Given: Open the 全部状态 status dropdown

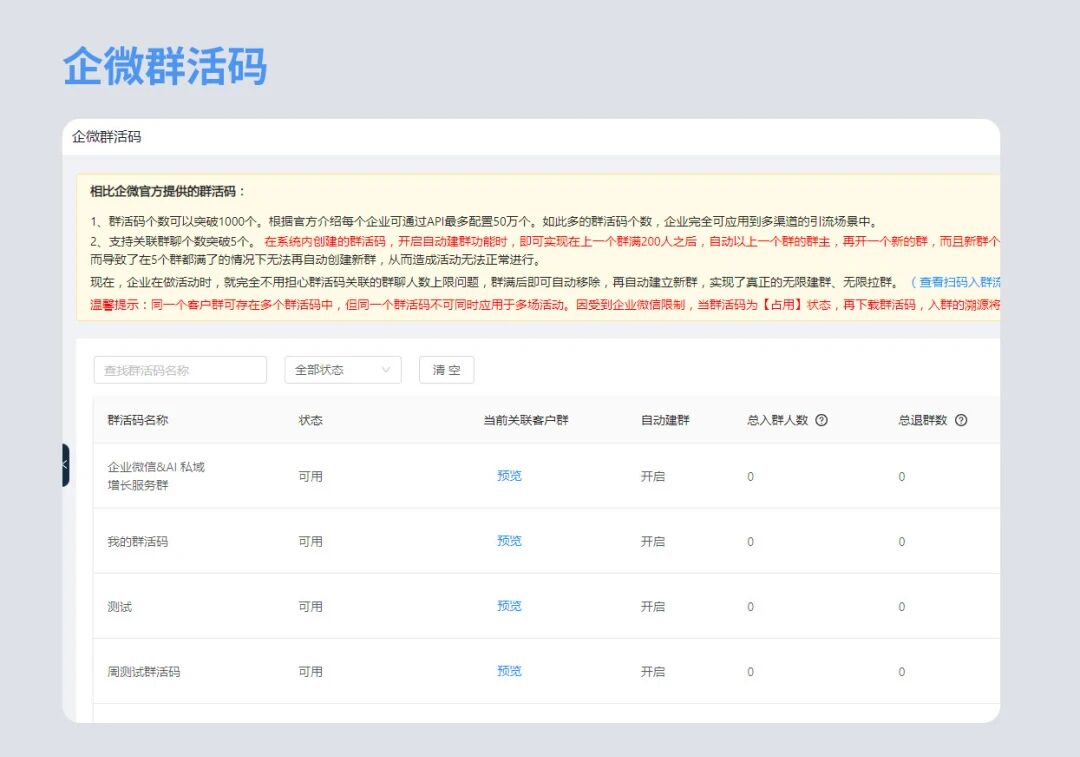Looking at the screenshot, I should [x=343, y=370].
